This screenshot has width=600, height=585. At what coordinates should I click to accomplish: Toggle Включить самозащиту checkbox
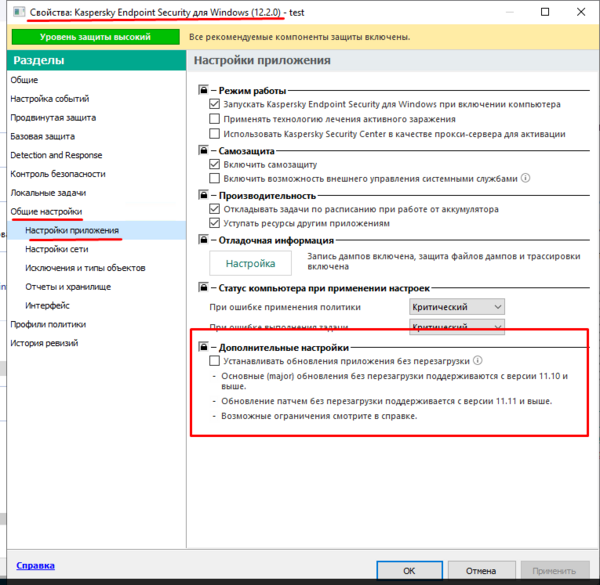tap(214, 165)
